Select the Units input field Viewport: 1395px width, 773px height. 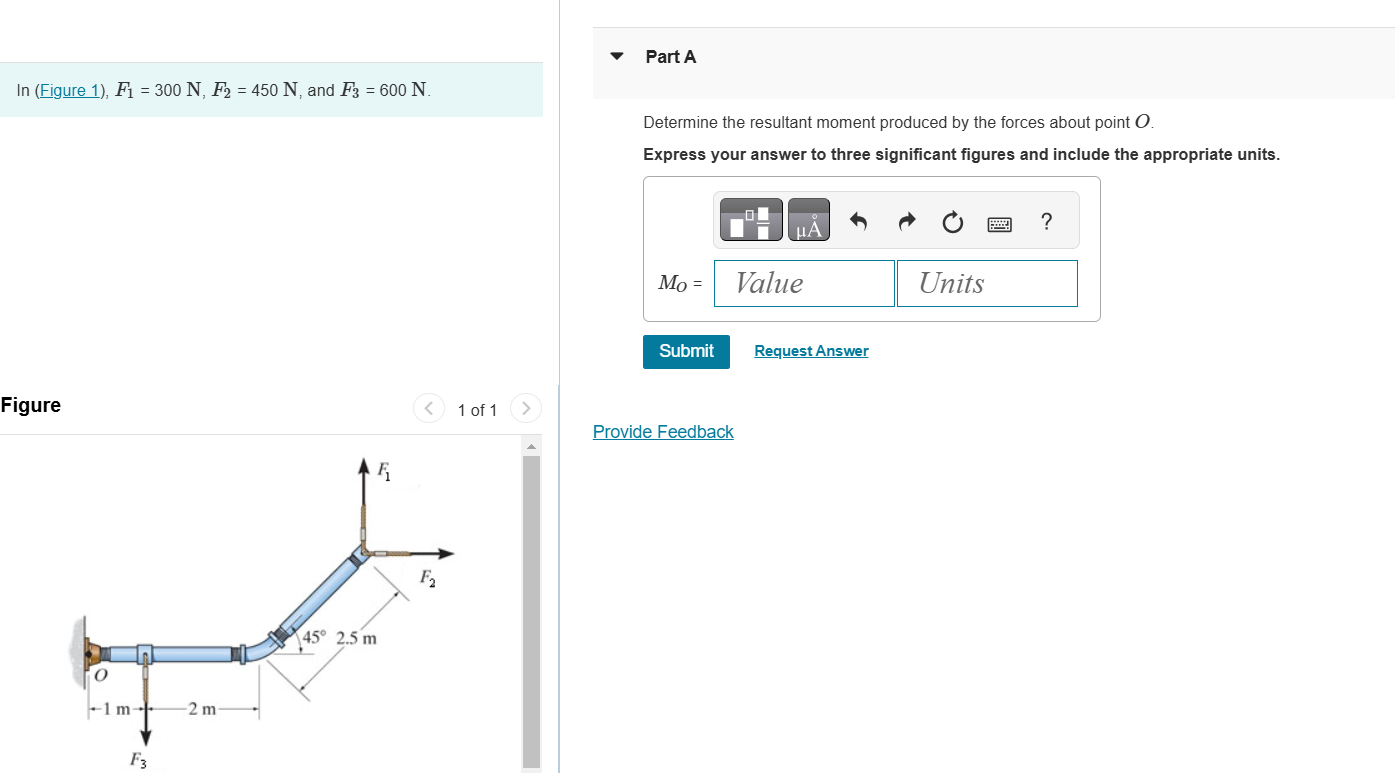(986, 283)
